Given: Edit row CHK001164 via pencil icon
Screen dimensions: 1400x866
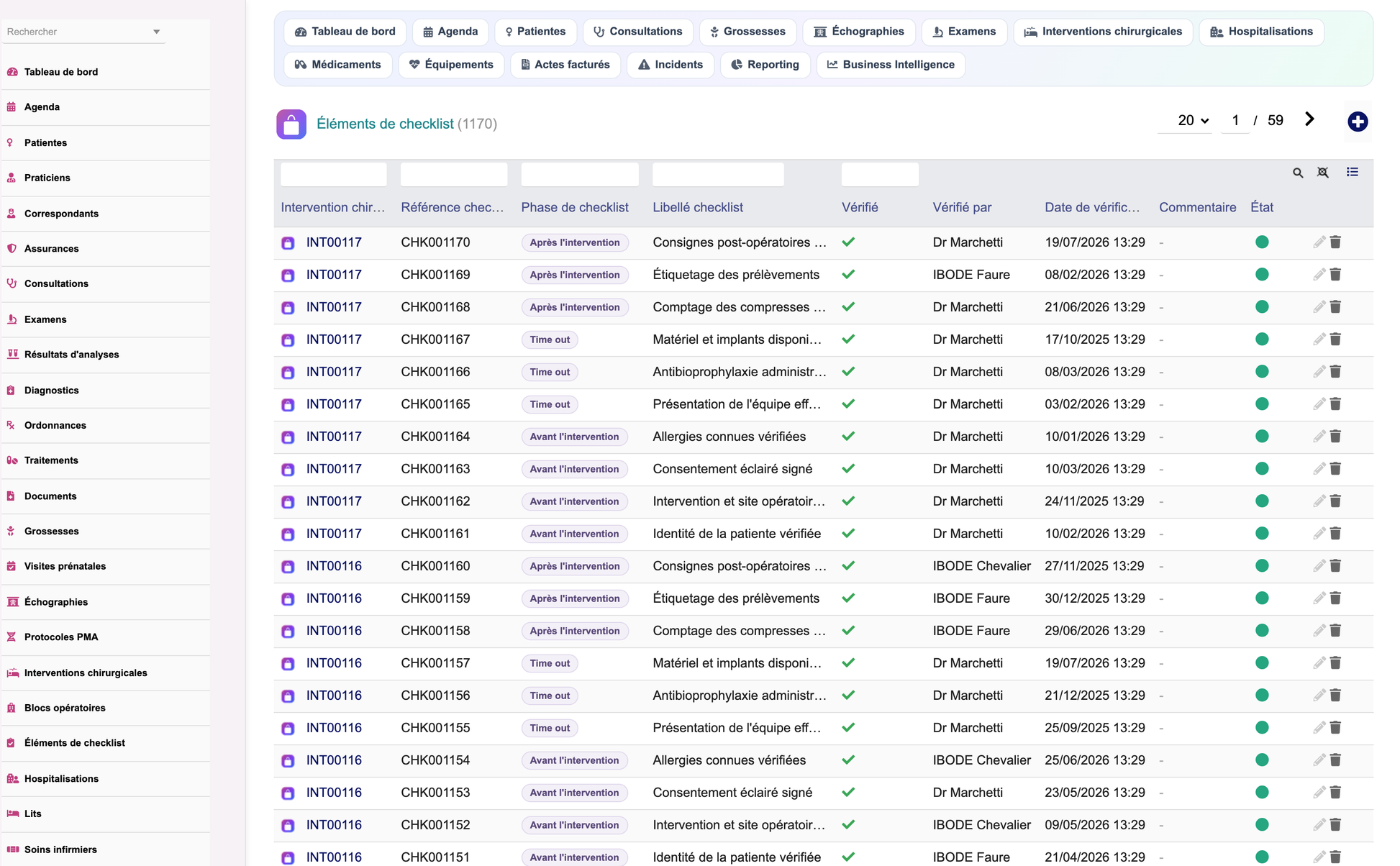Looking at the screenshot, I should 1319,437.
